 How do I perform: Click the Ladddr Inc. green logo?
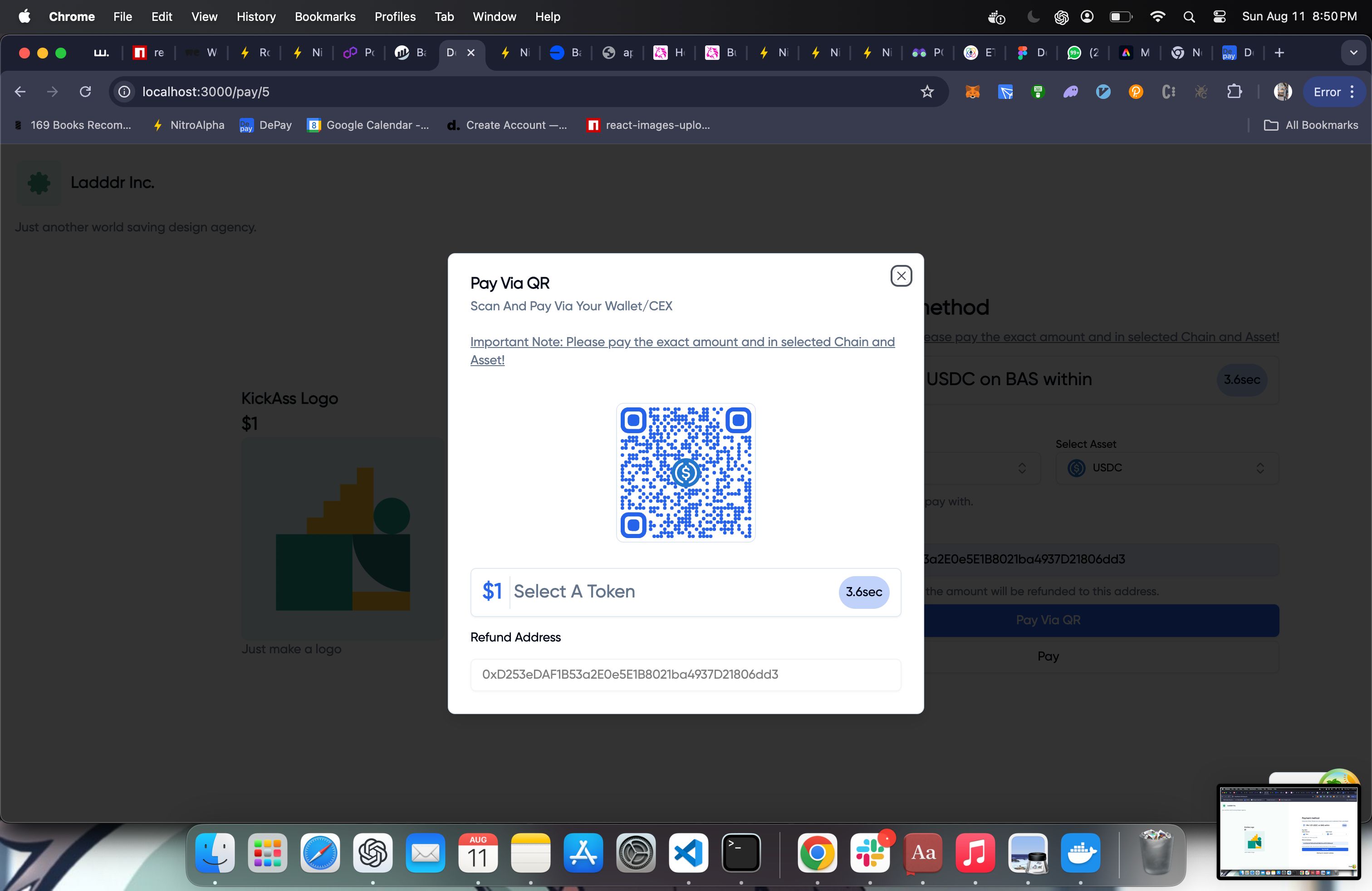(39, 183)
